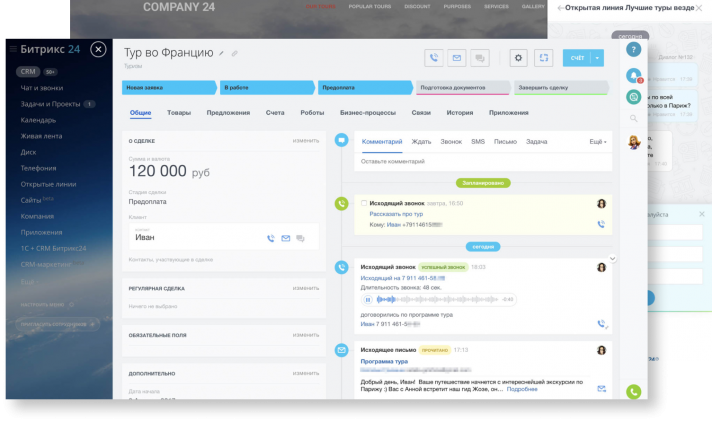Close the Открытая линия chat window

click(698, 8)
